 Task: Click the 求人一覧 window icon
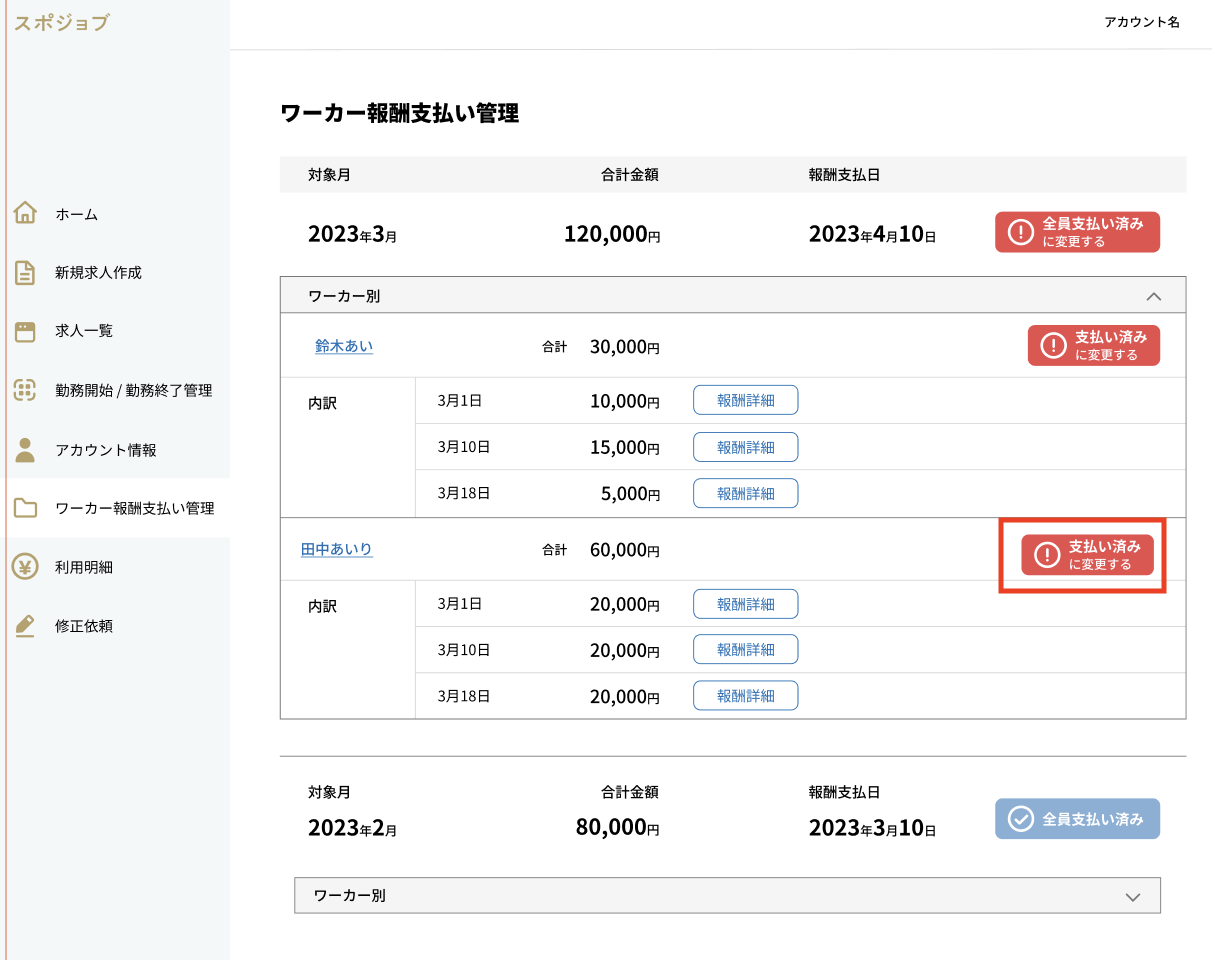coord(25,331)
